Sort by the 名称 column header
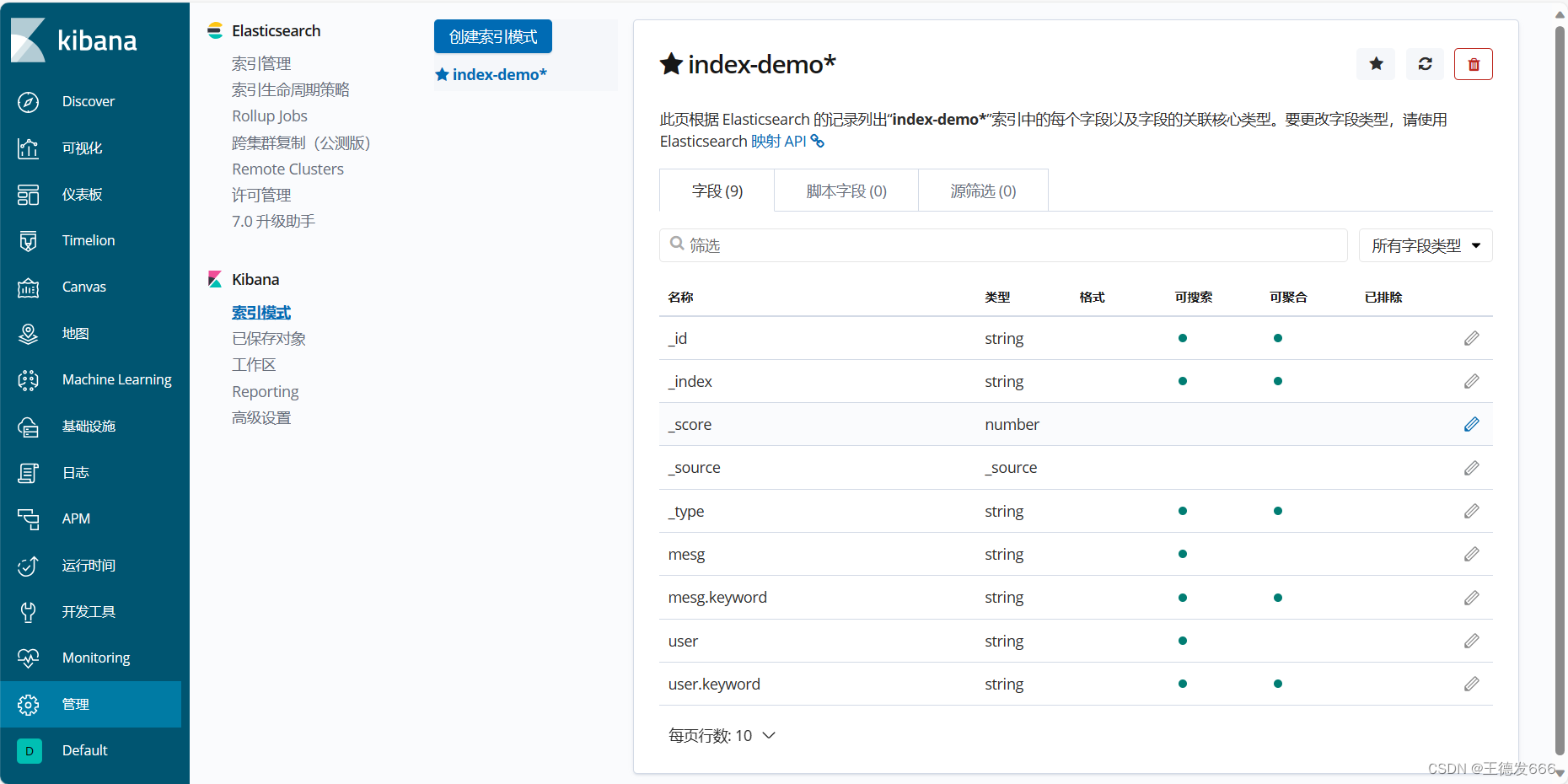Image resolution: width=1568 pixels, height=784 pixels. click(x=681, y=297)
